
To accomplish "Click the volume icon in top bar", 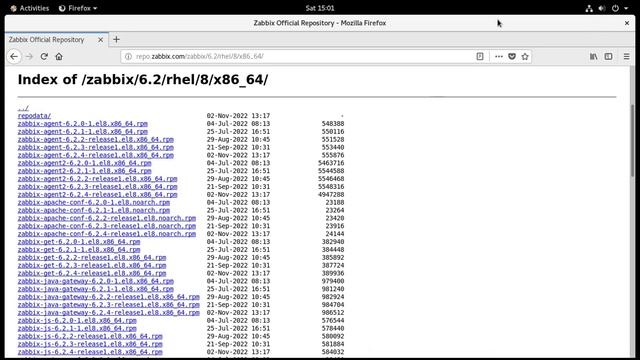I will tap(602, 8).
